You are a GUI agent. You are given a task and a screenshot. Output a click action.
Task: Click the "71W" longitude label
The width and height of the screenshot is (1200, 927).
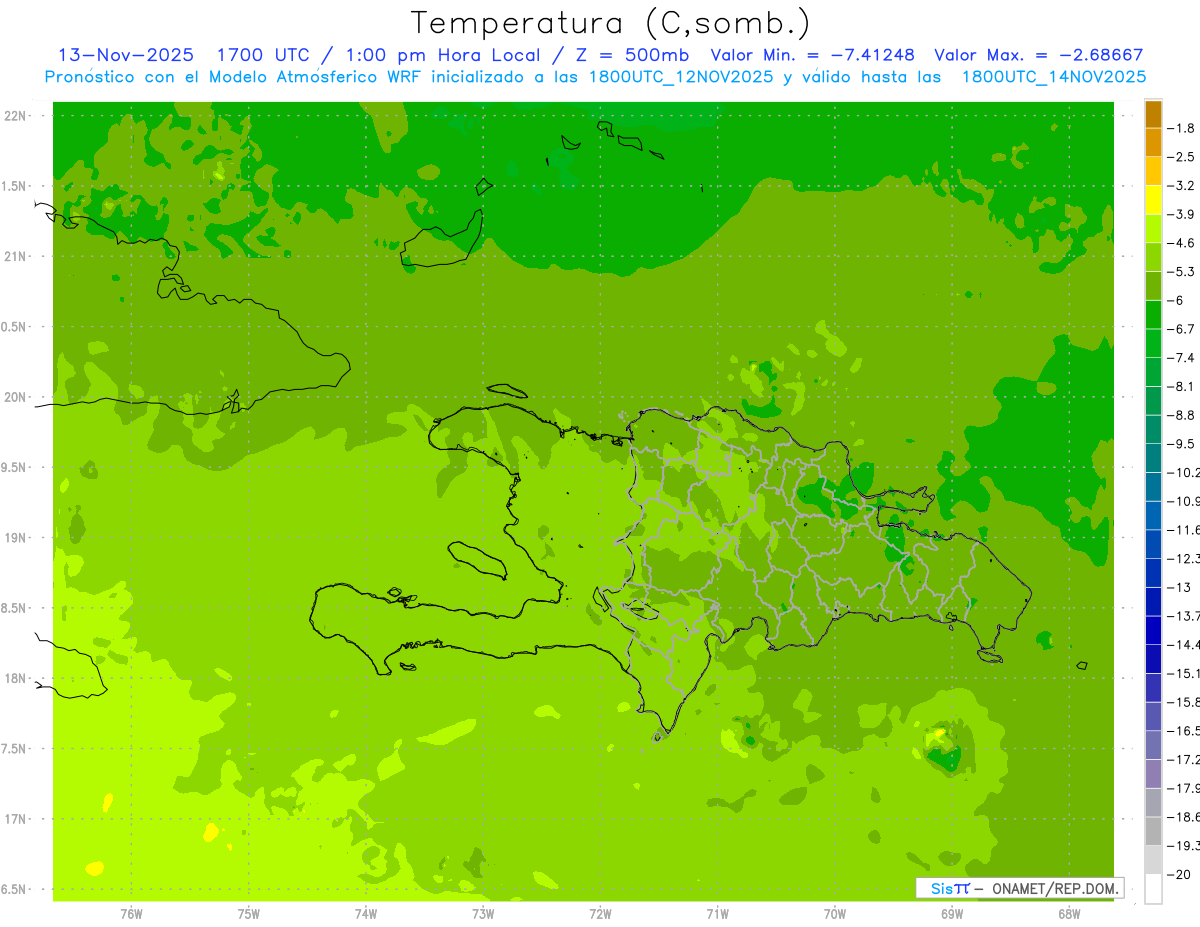pyautogui.click(x=717, y=914)
